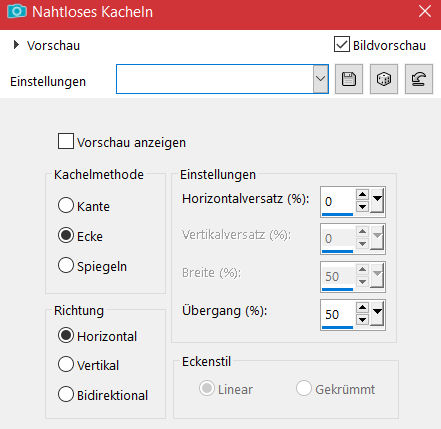Close the Nahtloses Kacheln dialog
This screenshot has width=441, height=429.
pyautogui.click(x=425, y=12)
